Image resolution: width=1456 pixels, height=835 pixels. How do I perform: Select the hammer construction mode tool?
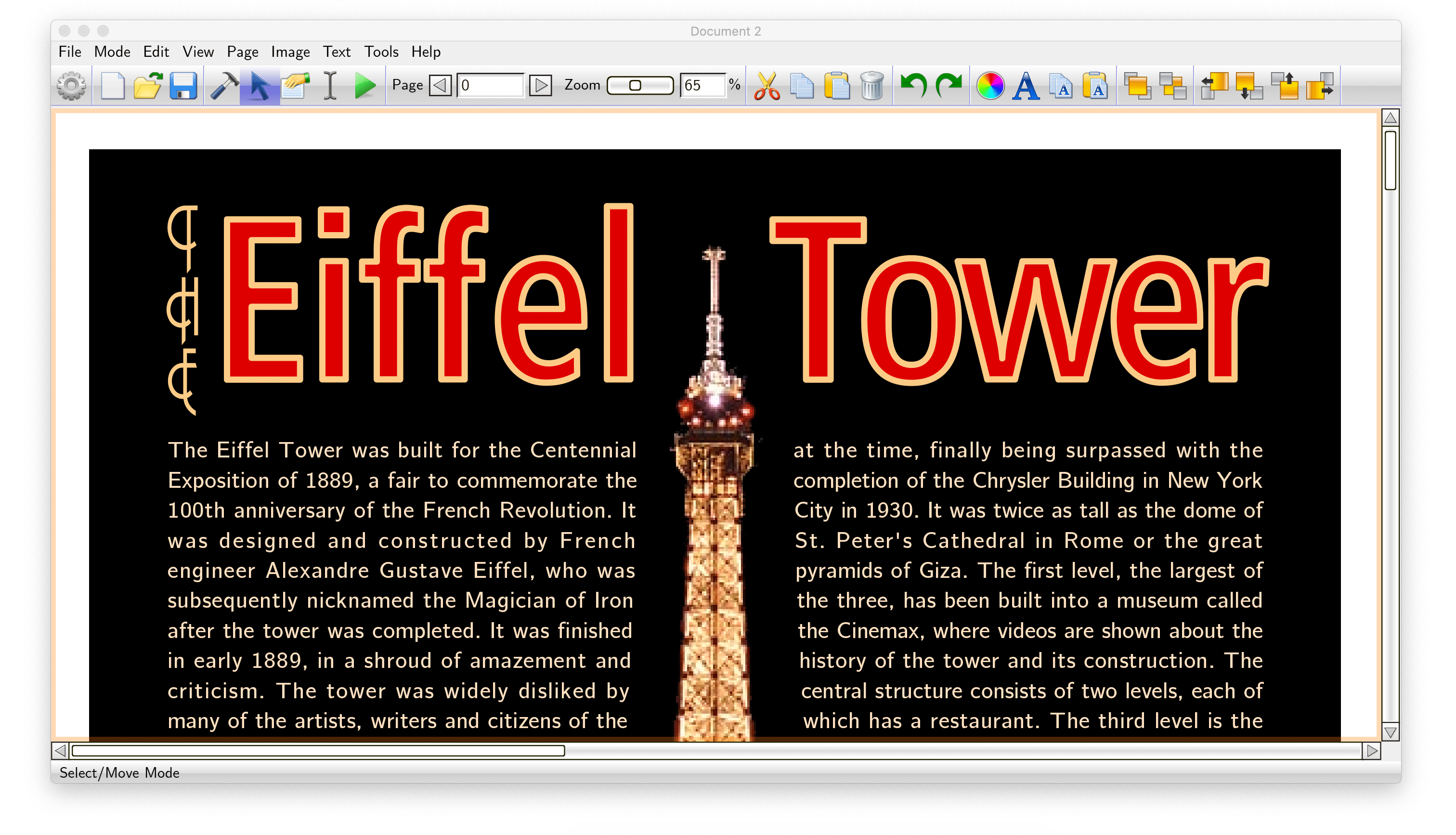click(x=224, y=86)
